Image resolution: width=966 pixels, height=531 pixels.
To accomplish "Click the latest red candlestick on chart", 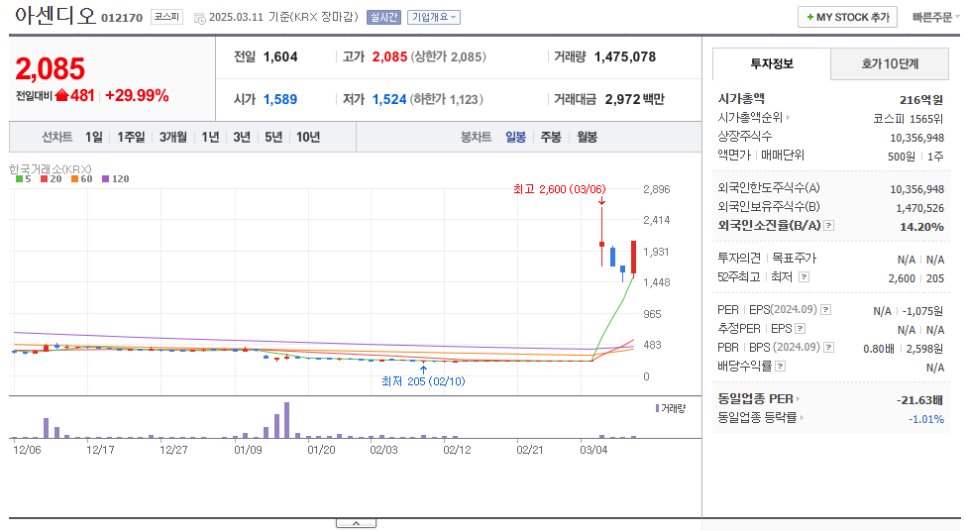I will click(633, 257).
